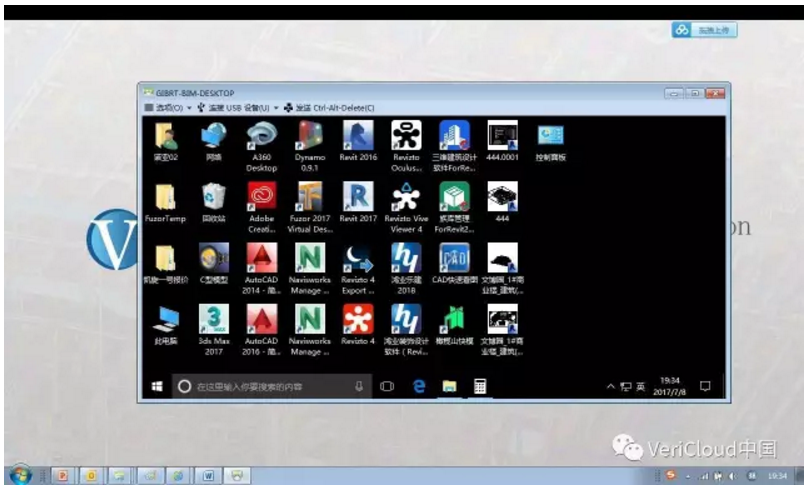The image size is (810, 490).
Task: Select the AutoCAD 2016 shortcut
Action: point(261,330)
